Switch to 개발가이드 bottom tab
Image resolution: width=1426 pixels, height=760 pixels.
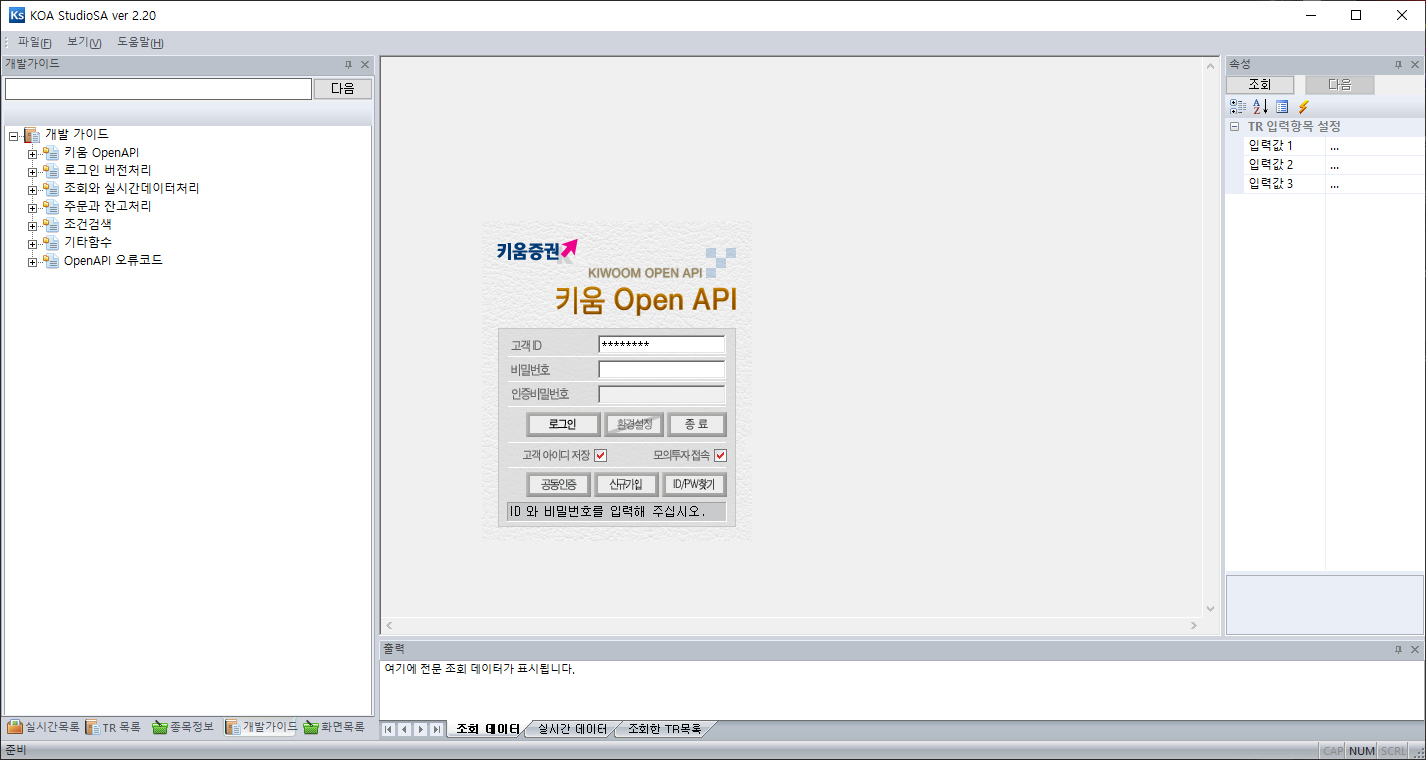click(x=261, y=727)
